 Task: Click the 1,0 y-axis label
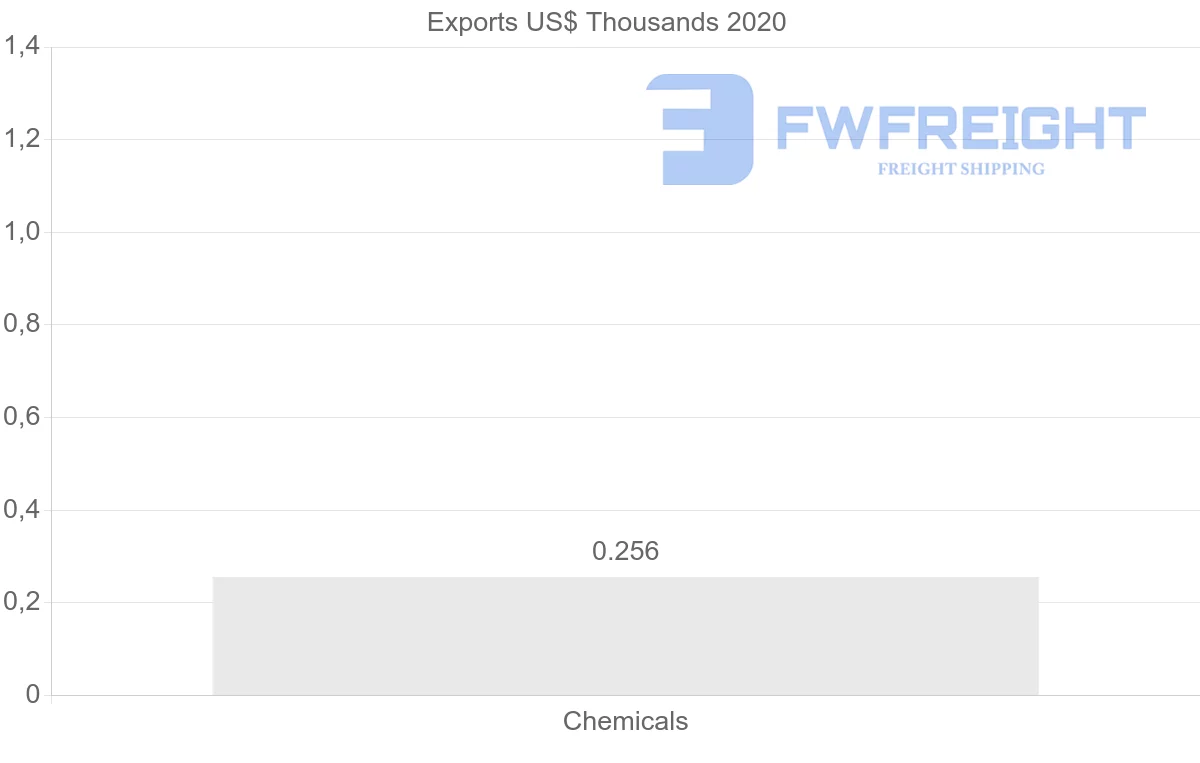tap(21, 232)
